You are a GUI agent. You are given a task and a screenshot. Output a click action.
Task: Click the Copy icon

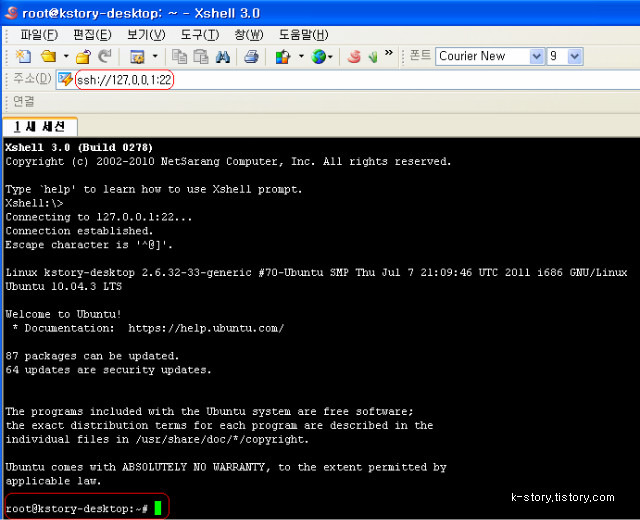[x=179, y=56]
